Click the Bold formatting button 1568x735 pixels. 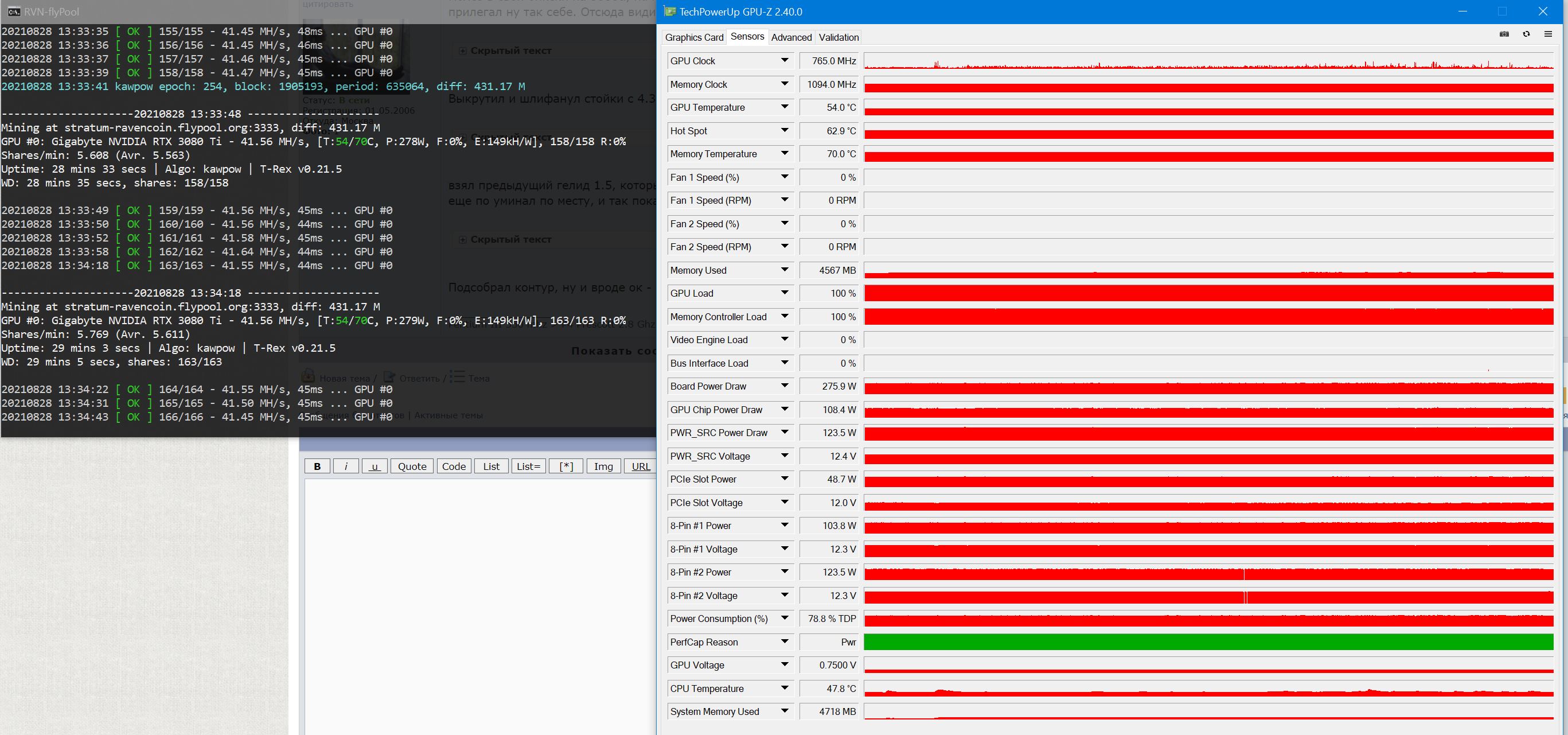pyautogui.click(x=317, y=466)
